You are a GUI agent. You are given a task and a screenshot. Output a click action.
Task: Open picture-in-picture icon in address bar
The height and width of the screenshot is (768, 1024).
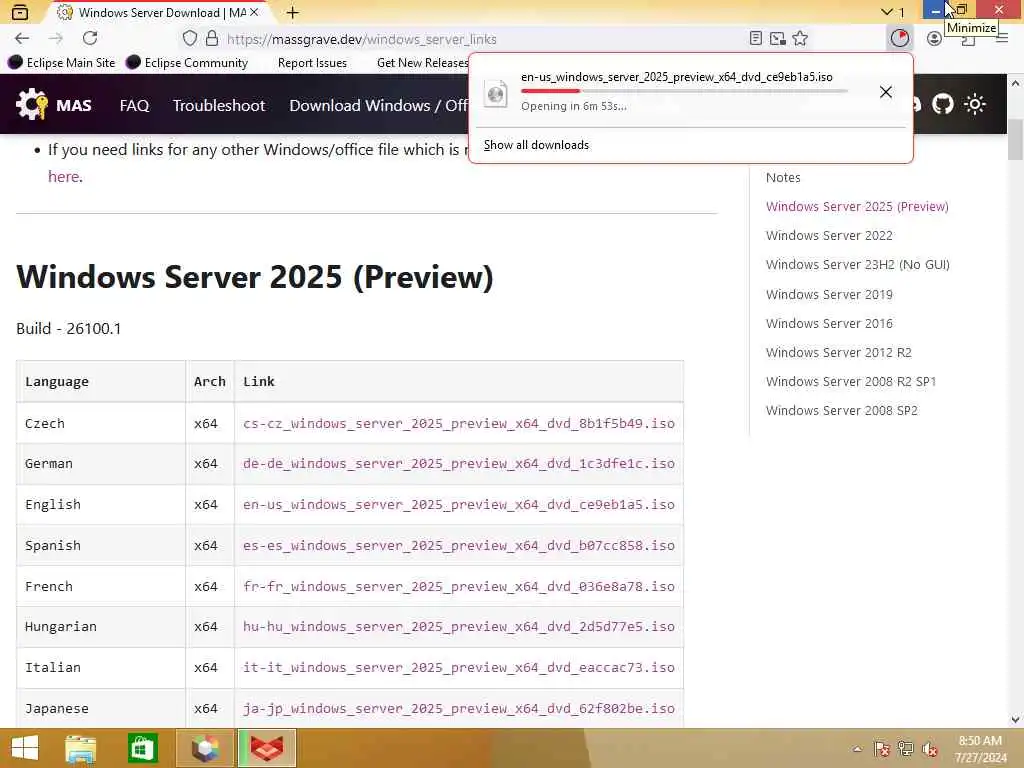(x=778, y=39)
